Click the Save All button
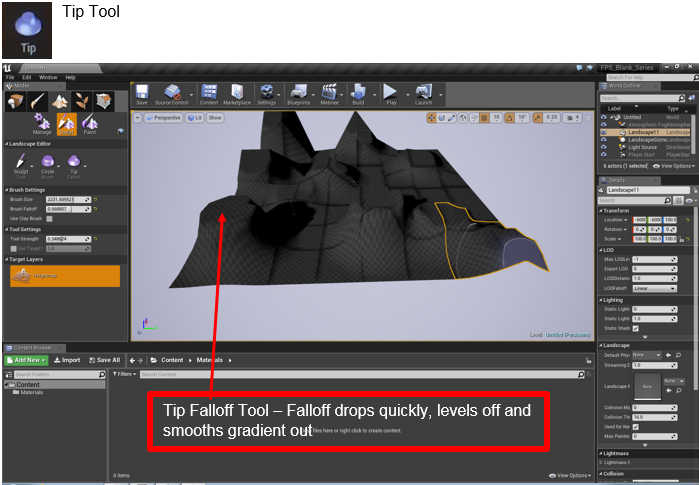The width and height of the screenshot is (699, 485). (x=105, y=360)
